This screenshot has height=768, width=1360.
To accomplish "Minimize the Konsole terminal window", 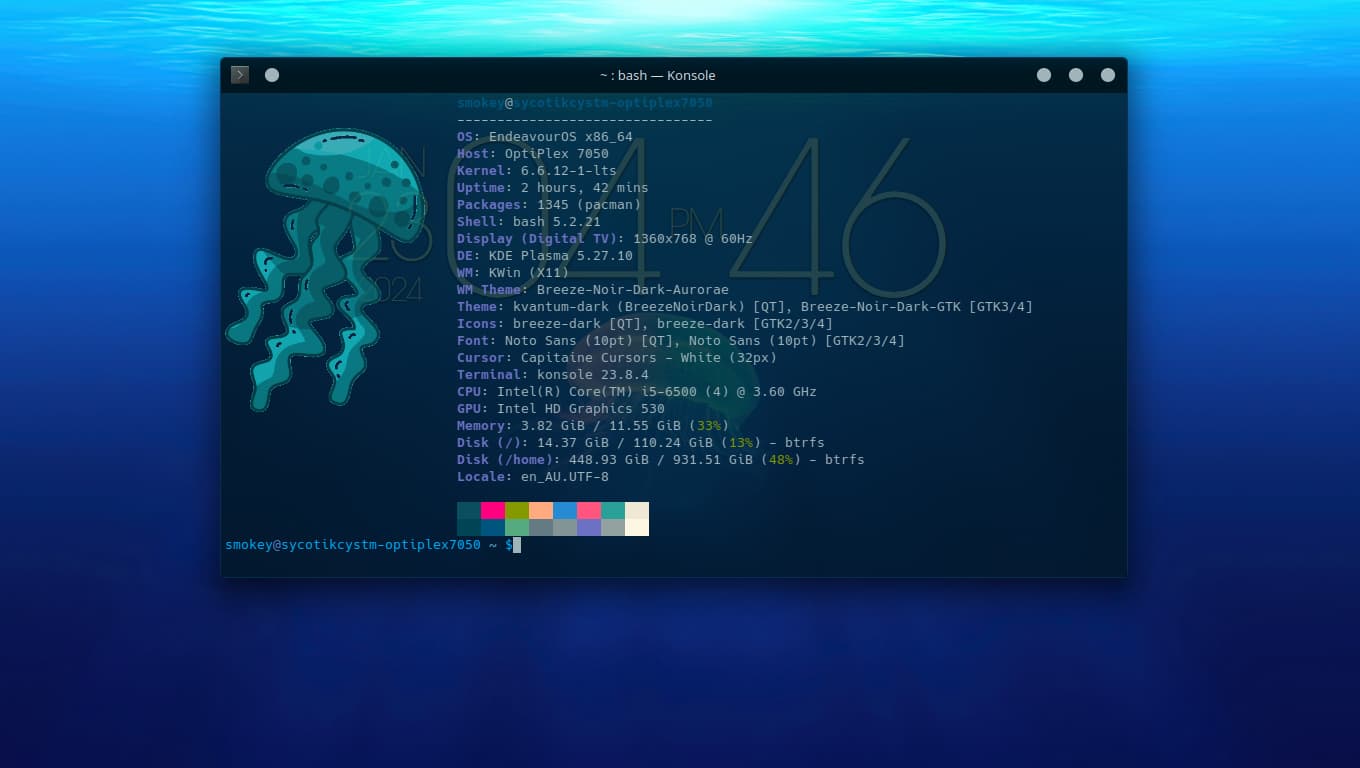I will pos(1044,75).
